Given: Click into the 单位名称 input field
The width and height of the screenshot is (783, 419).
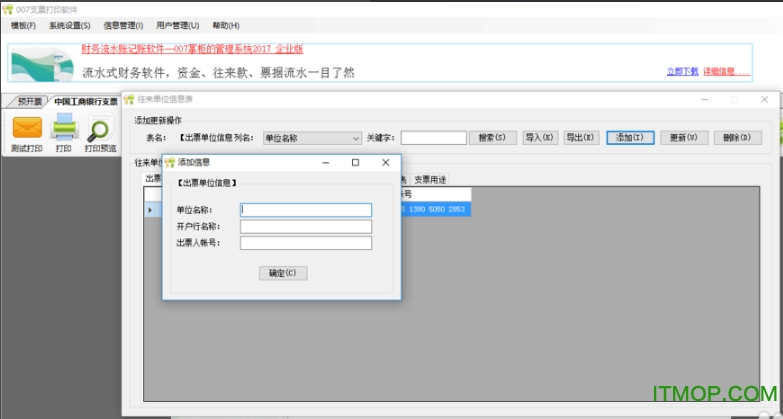Looking at the screenshot, I should click(306, 210).
